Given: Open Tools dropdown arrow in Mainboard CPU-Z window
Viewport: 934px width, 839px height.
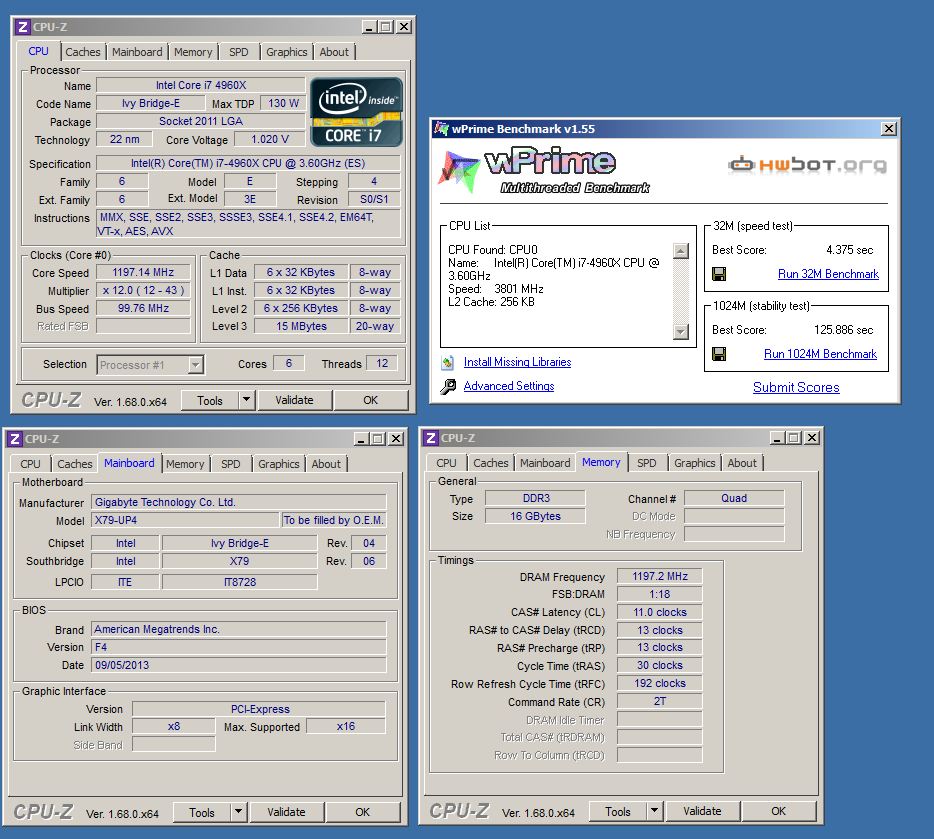Looking at the screenshot, I should coord(238,812).
